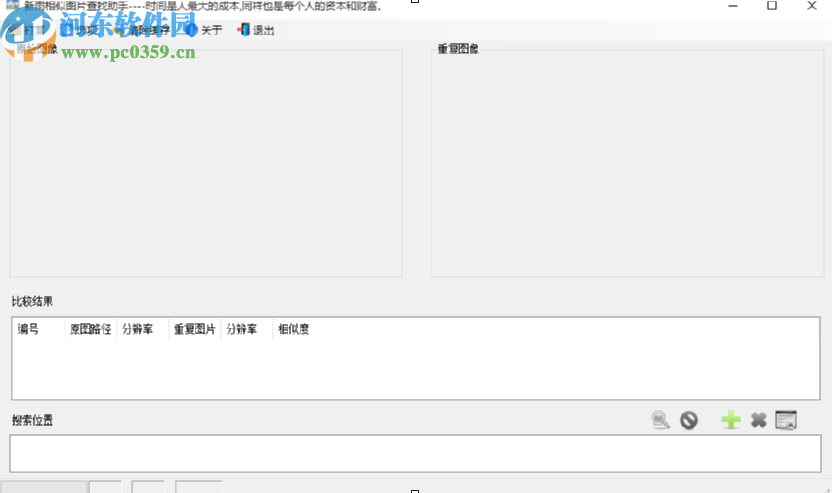
Task: Click the magnifier start-search icon
Action: 660,420
